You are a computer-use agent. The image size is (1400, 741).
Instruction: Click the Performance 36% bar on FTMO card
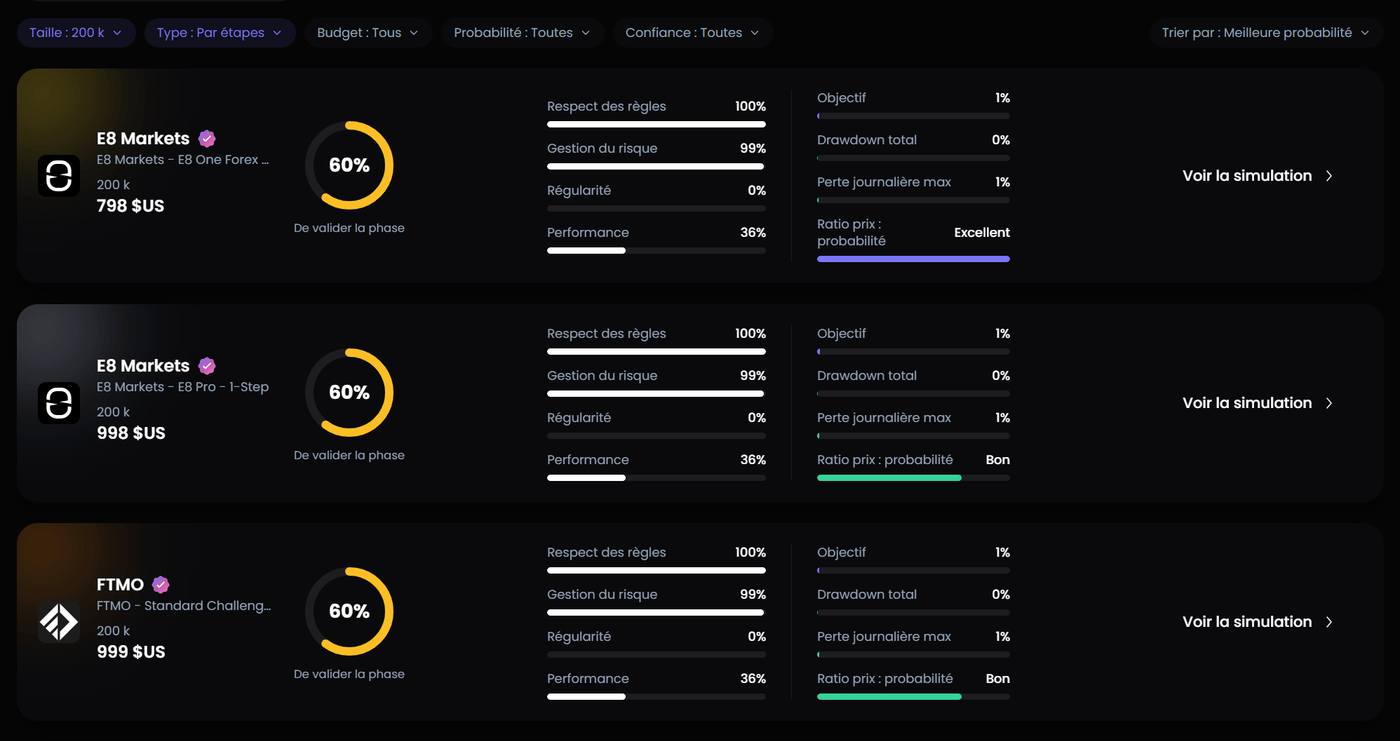click(x=656, y=696)
